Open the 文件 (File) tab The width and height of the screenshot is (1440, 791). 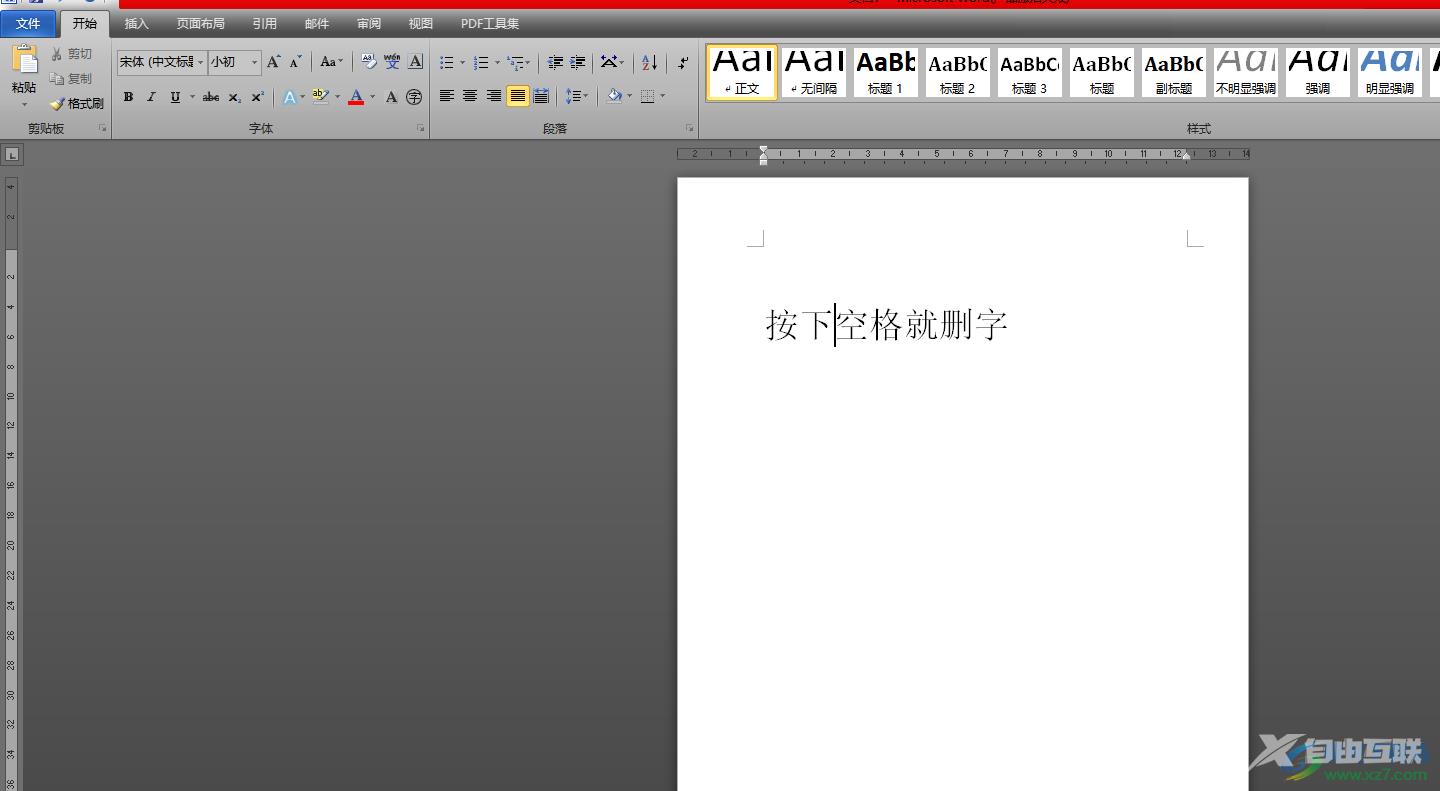[28, 23]
